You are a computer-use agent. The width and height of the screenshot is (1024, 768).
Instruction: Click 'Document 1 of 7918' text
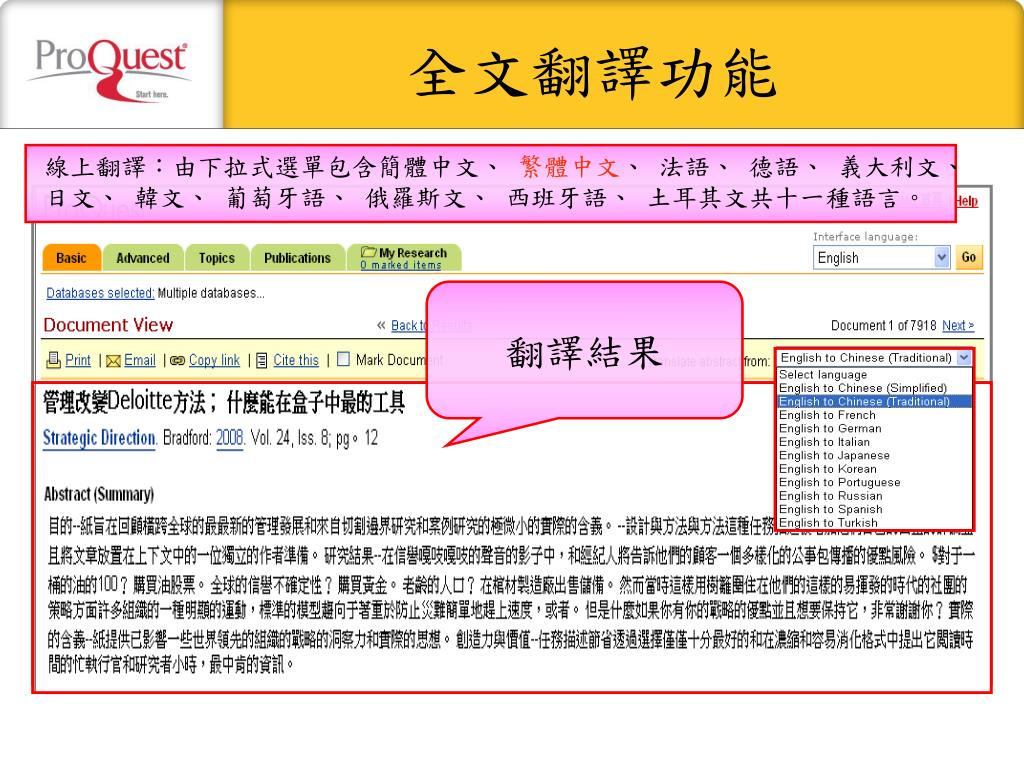[883, 325]
